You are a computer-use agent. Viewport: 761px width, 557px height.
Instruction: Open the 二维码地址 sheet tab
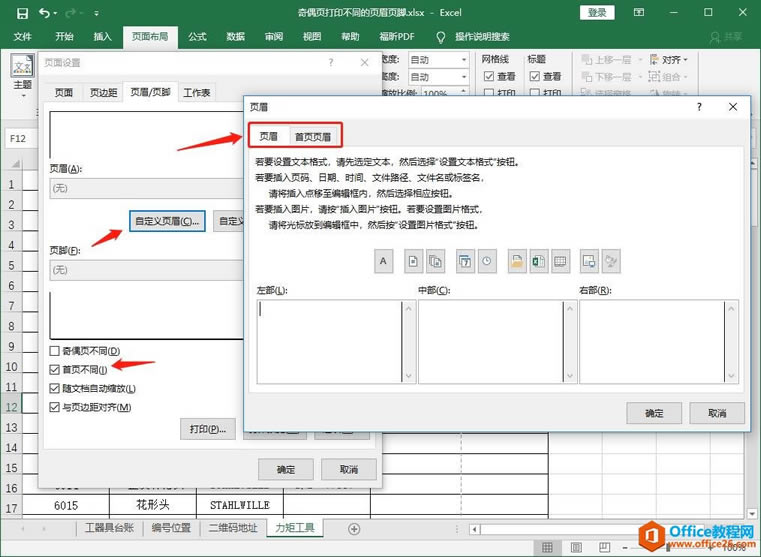233,528
